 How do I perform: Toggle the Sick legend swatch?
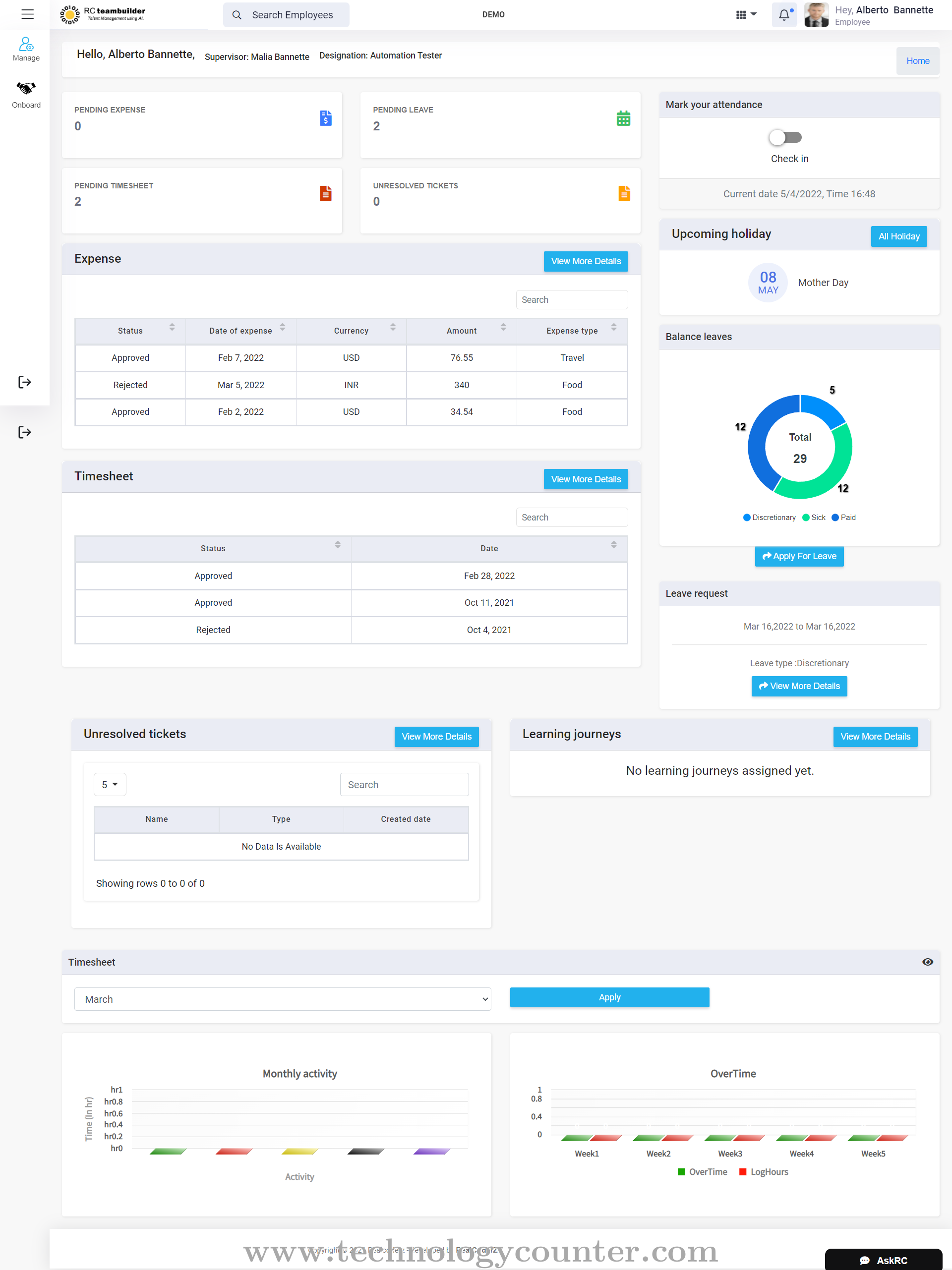point(806,518)
